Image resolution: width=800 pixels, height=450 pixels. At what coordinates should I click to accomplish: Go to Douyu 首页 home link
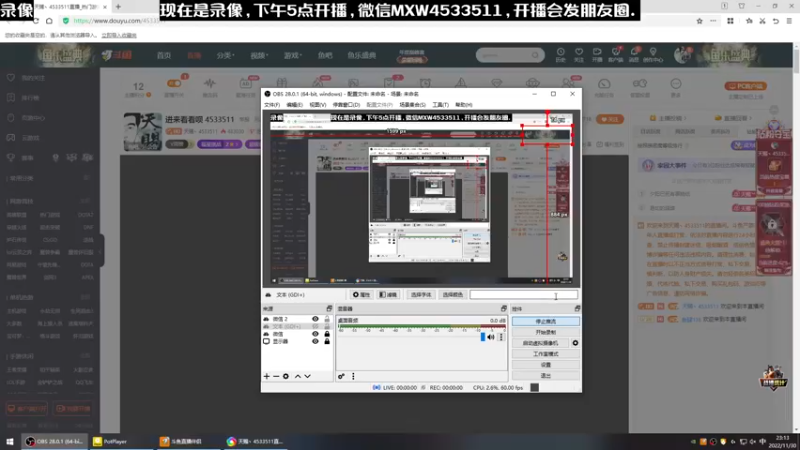(x=164, y=56)
